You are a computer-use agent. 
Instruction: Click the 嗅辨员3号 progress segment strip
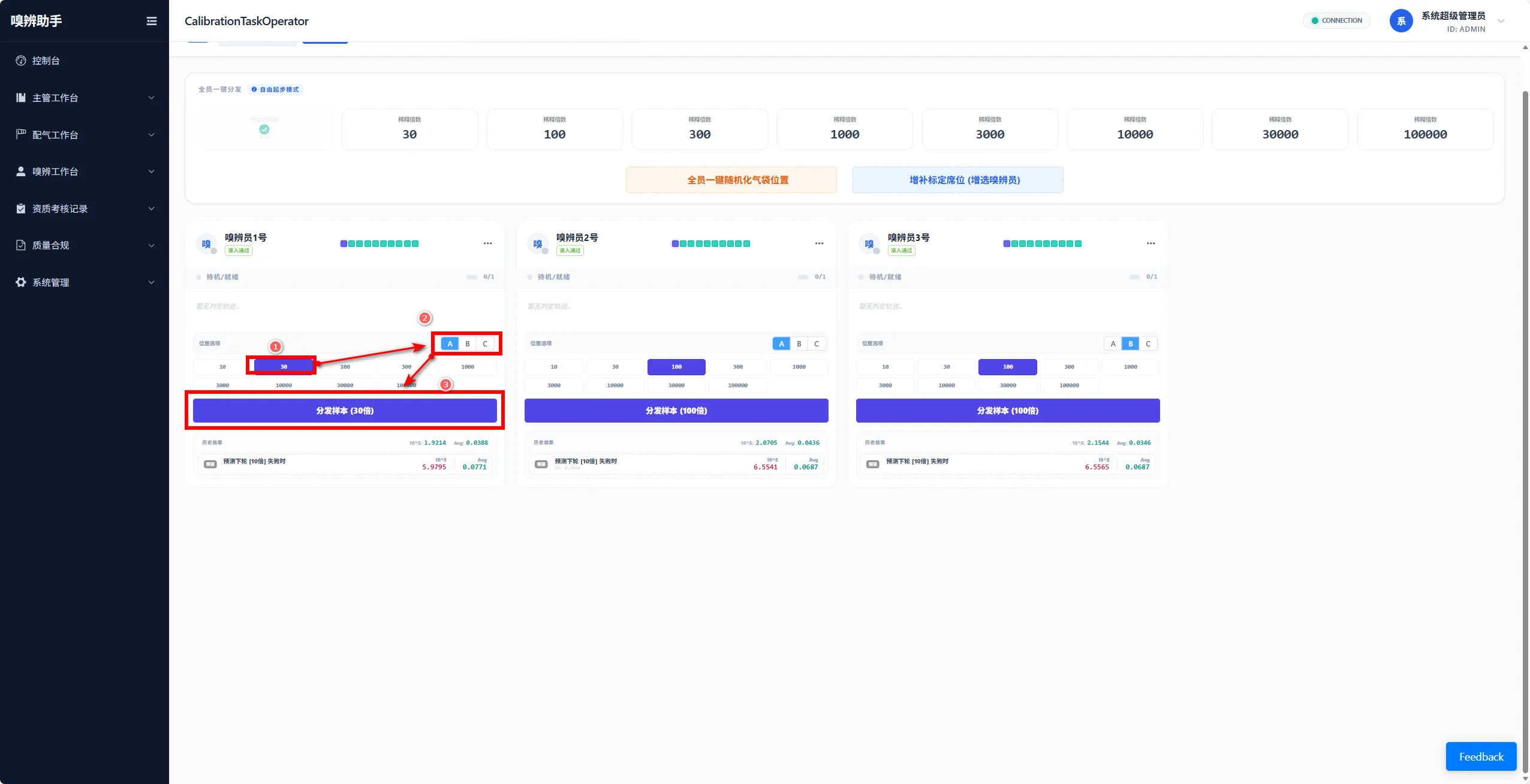(1043, 243)
